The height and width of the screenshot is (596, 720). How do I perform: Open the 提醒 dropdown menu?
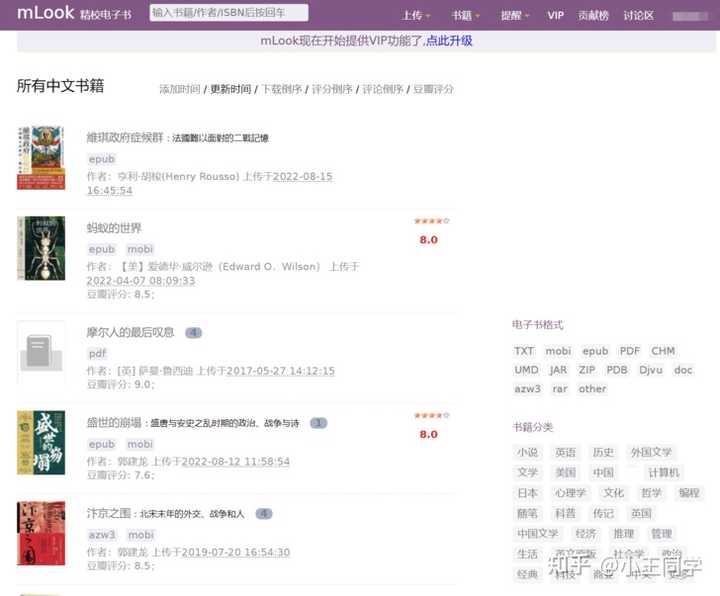pos(514,16)
